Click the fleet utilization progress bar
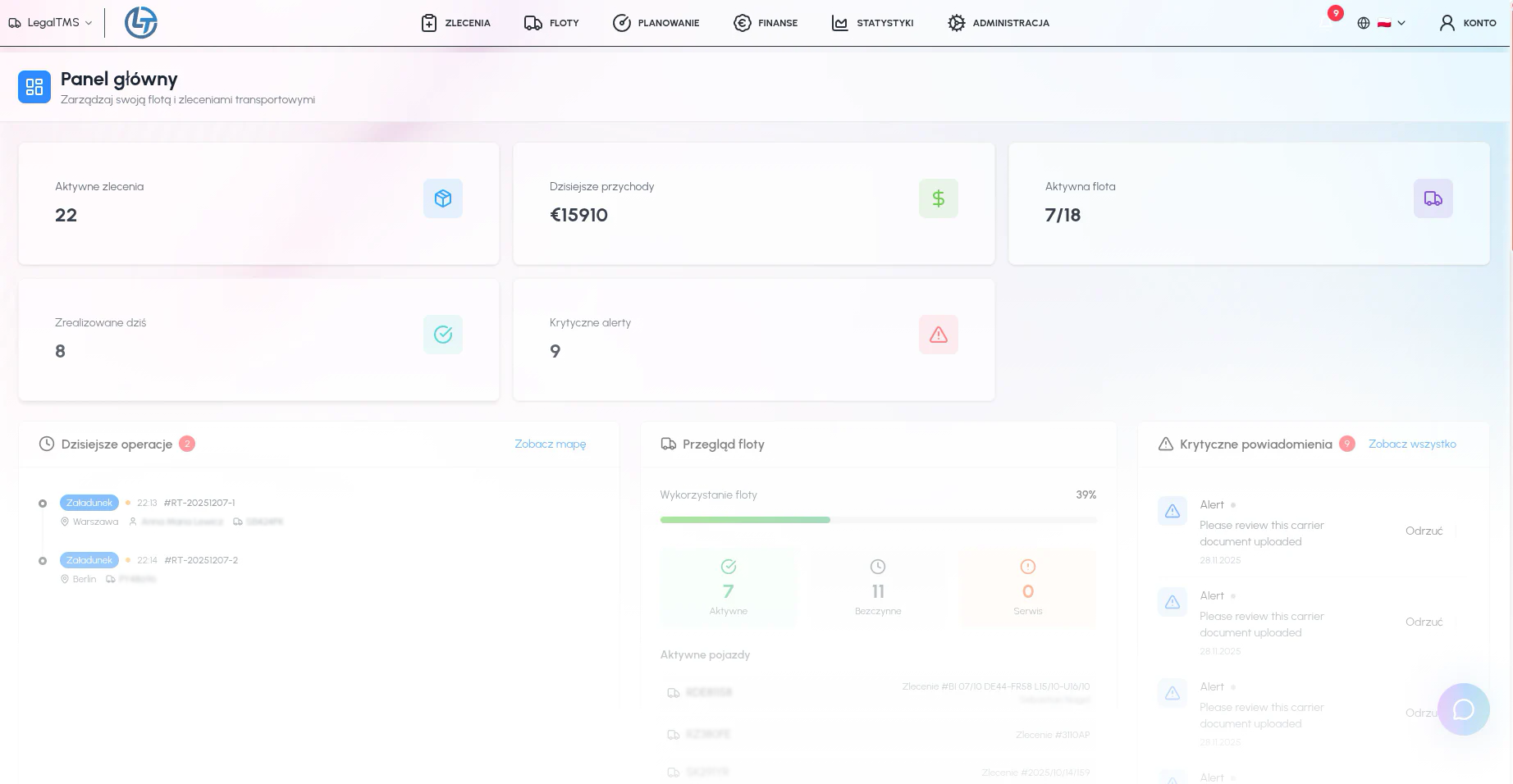 coord(878,520)
